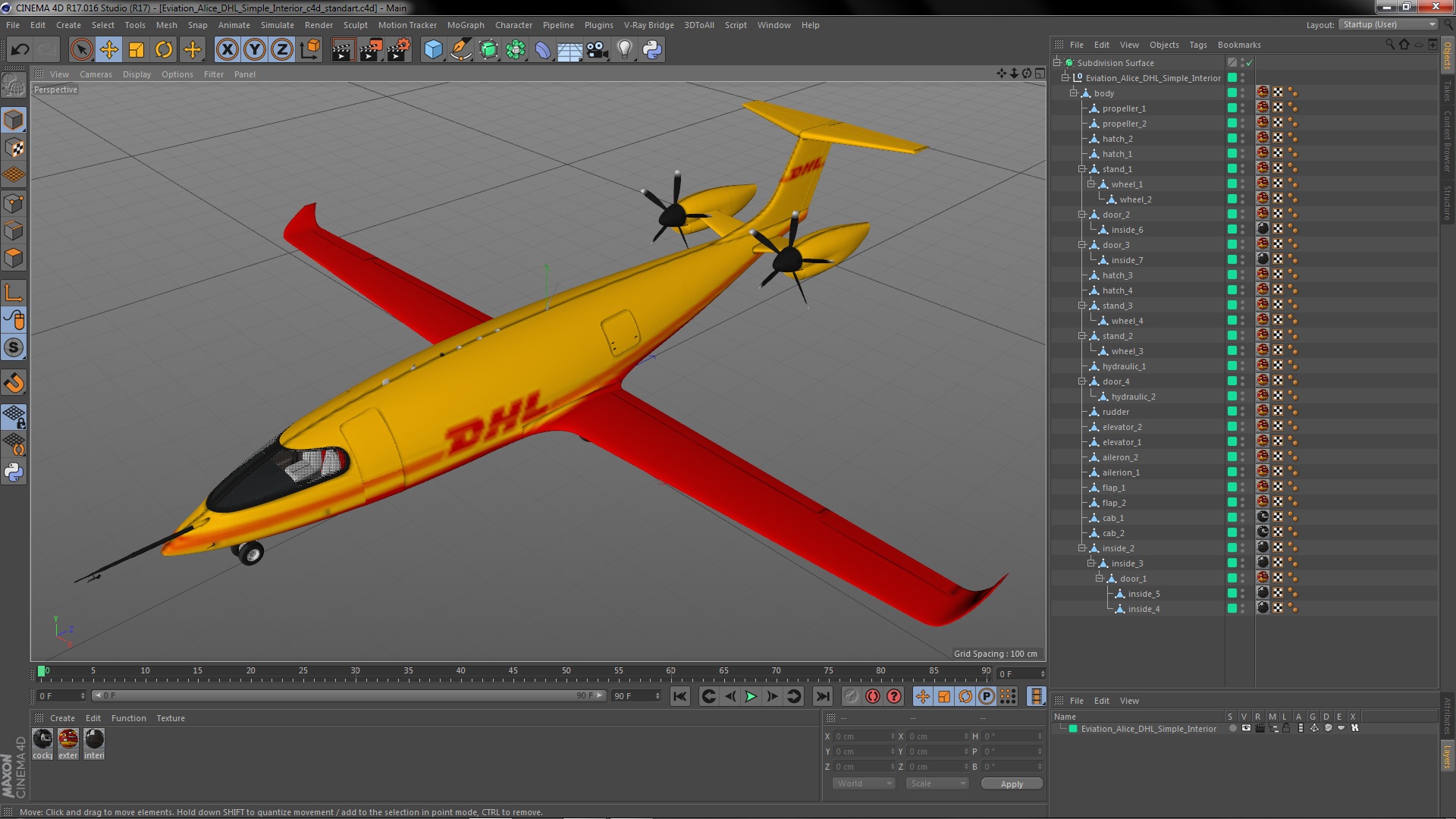Collapse the door_4 tree node
This screenshot has height=819, width=1456.
pyautogui.click(x=1082, y=381)
